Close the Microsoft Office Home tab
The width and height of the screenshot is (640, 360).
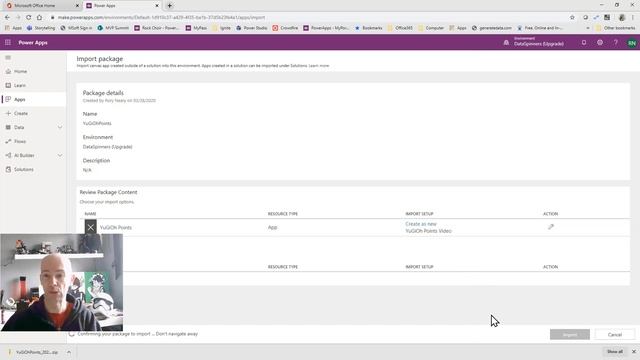(x=77, y=6)
